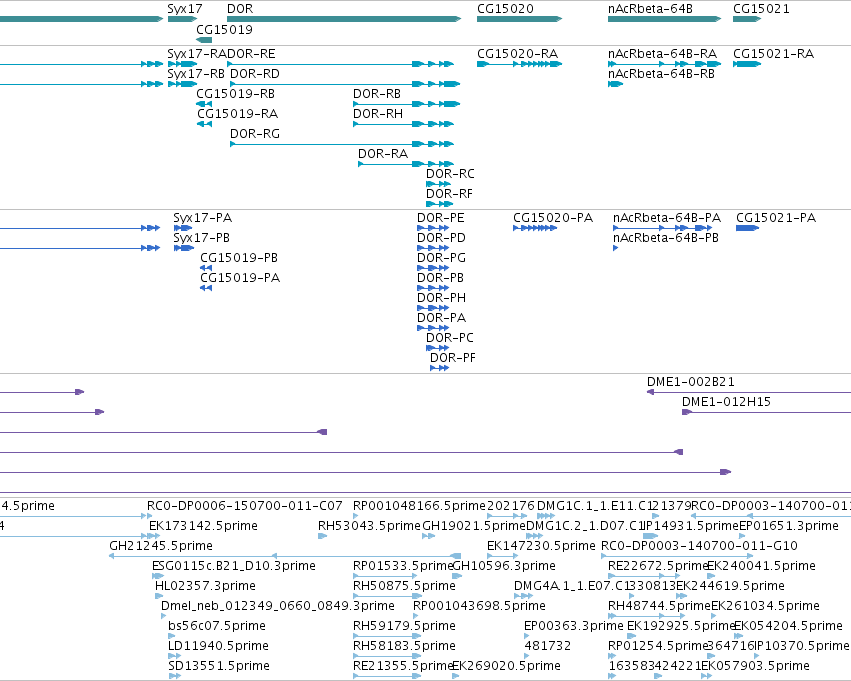Select the EP00363.3prime EST label
The height and width of the screenshot is (681, 851).
coord(574,627)
